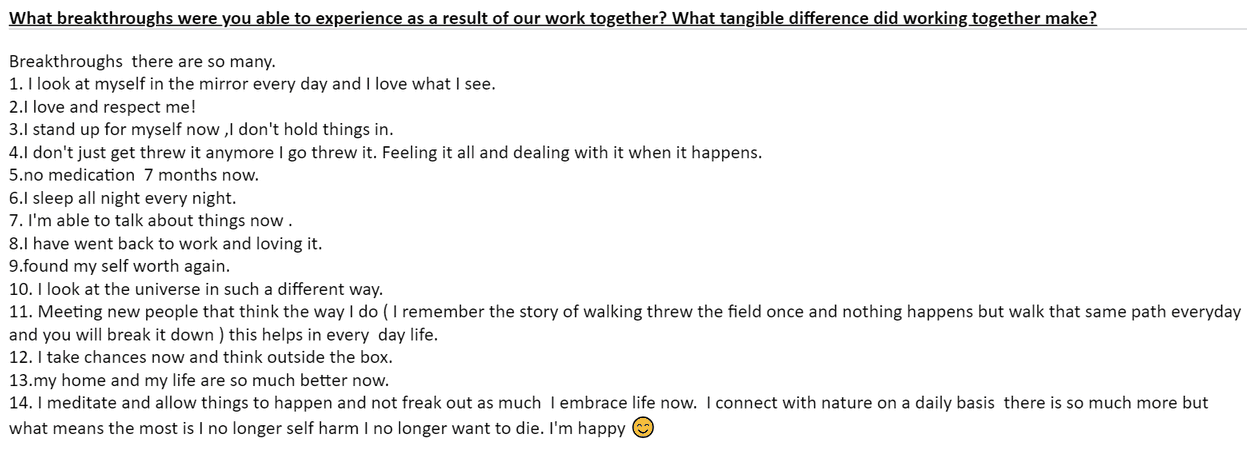Click item 4 about feeling it all
The width and height of the screenshot is (1255, 454).
386,153
